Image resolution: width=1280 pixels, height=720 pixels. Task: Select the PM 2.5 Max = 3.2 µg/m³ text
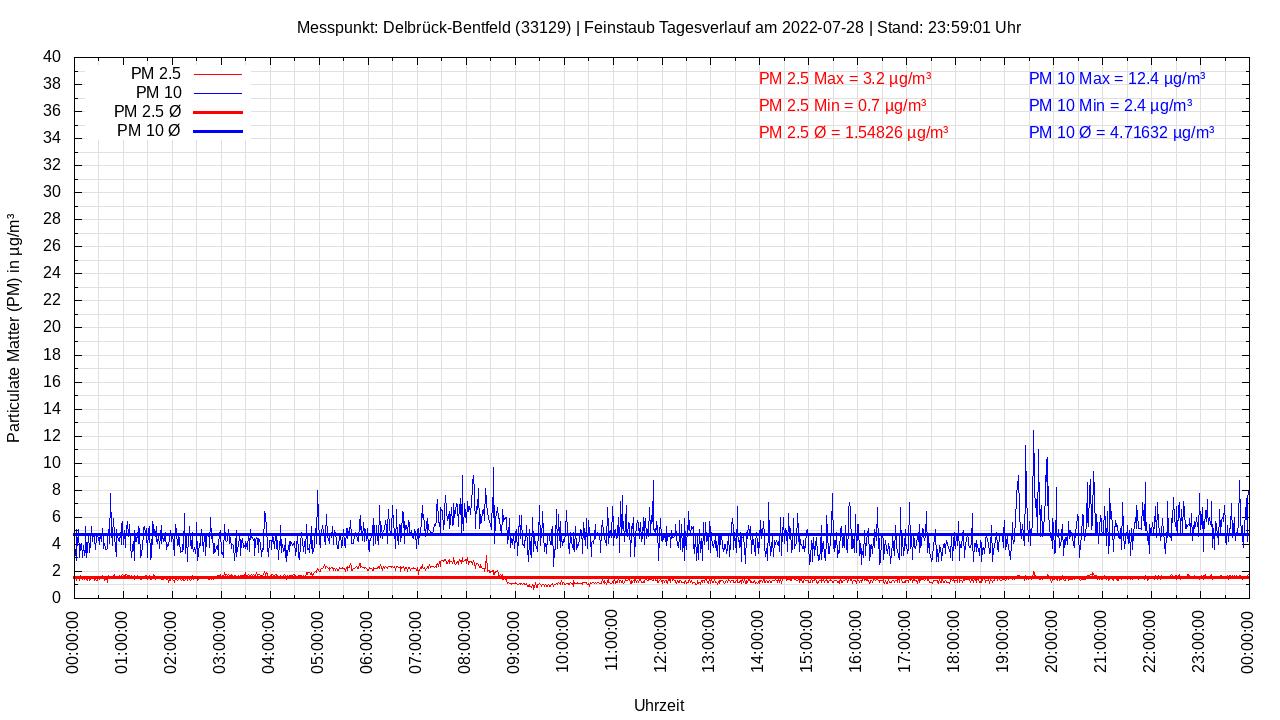tap(845, 78)
